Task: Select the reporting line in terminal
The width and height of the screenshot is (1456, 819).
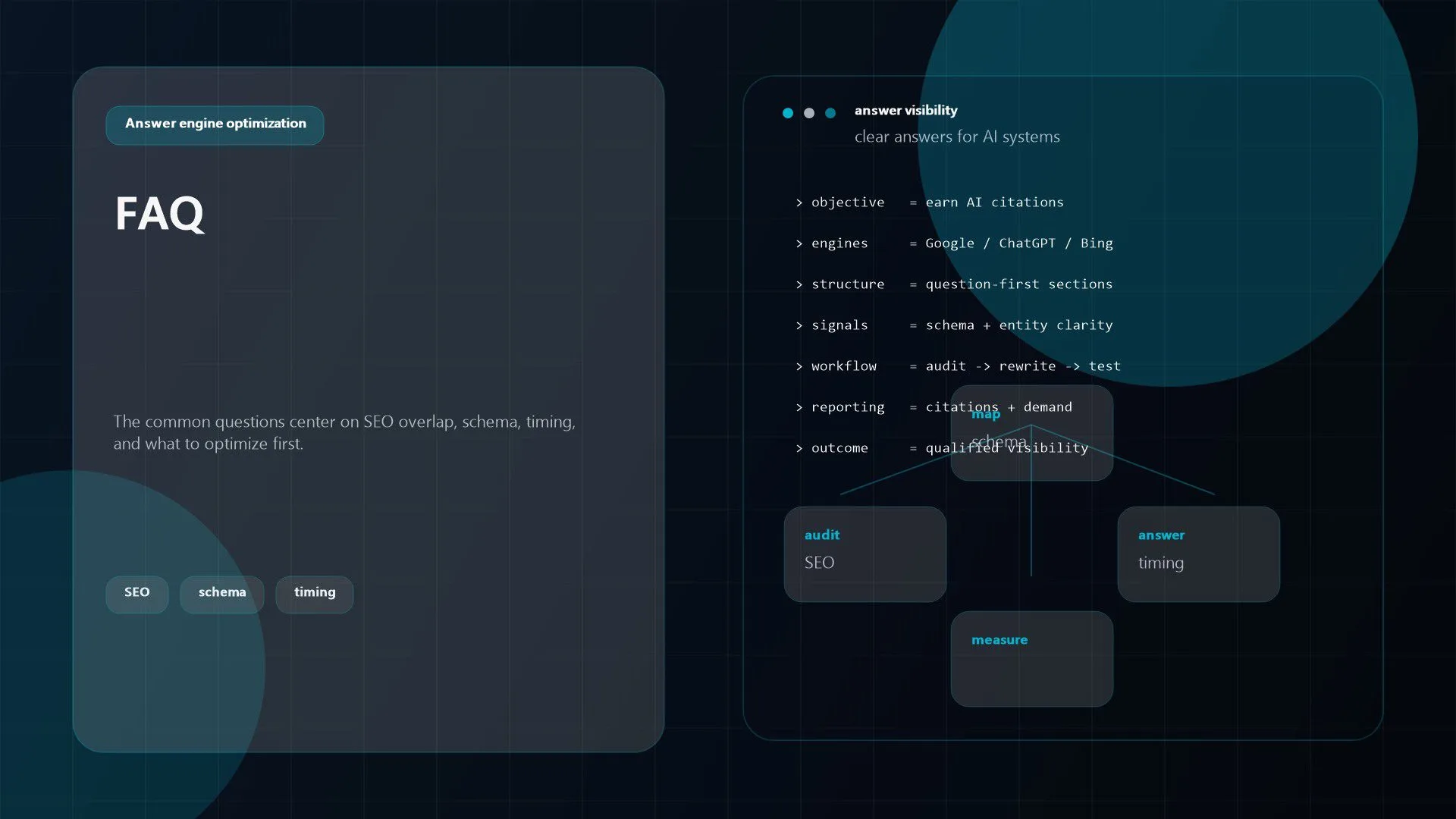Action: click(x=934, y=407)
